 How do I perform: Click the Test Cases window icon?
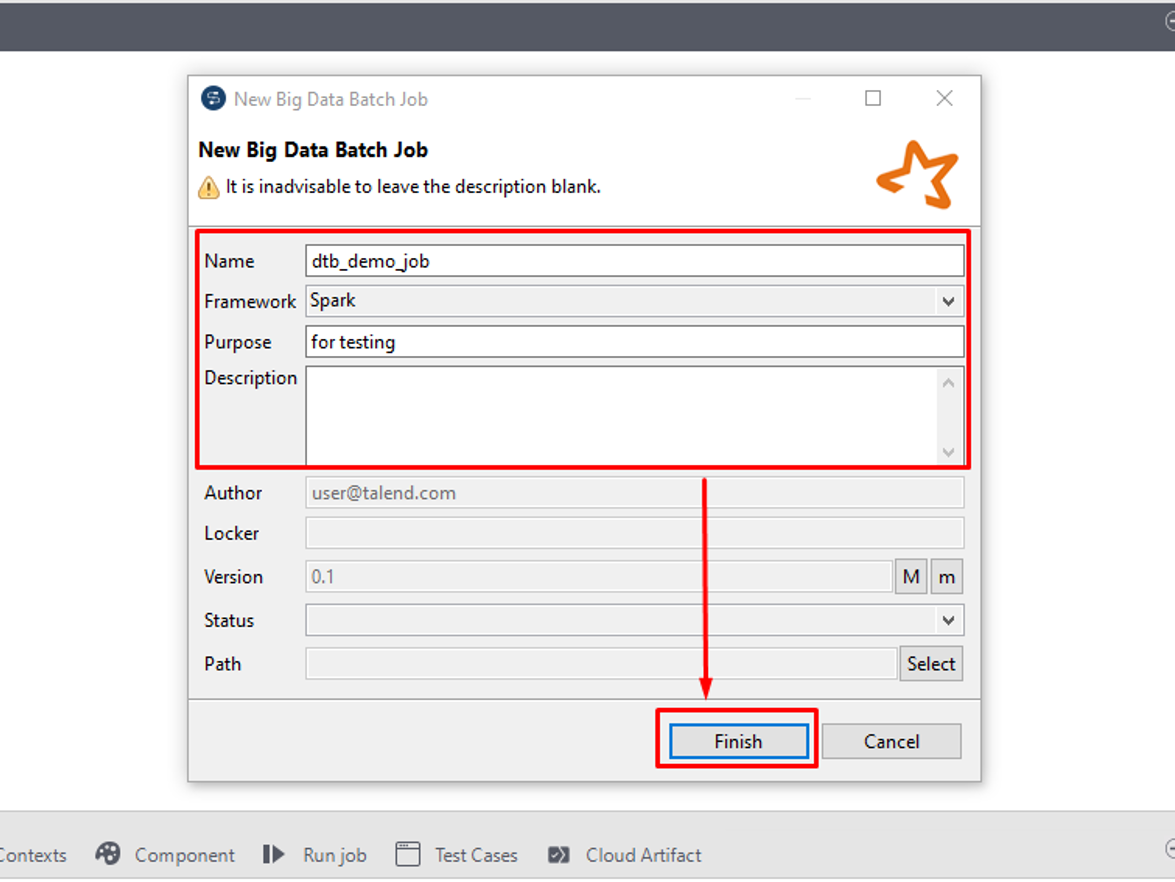point(408,854)
